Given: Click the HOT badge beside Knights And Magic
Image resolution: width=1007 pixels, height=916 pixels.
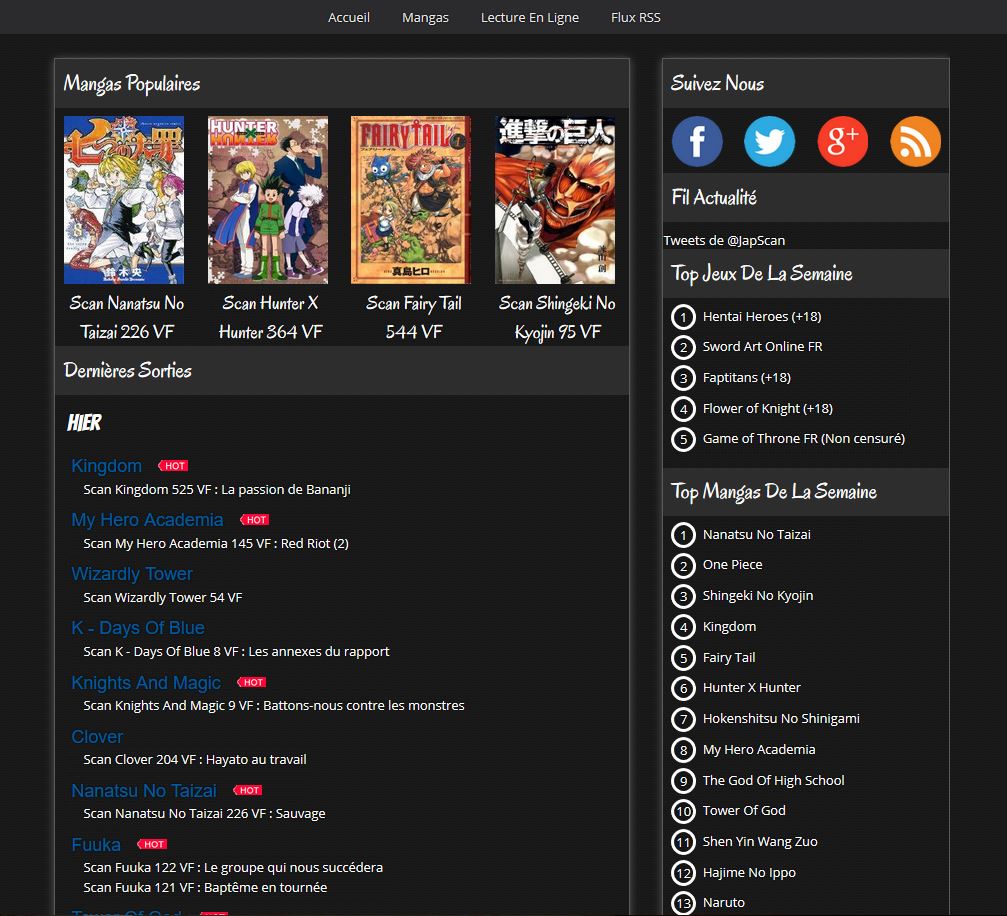Looking at the screenshot, I should coord(252,682).
